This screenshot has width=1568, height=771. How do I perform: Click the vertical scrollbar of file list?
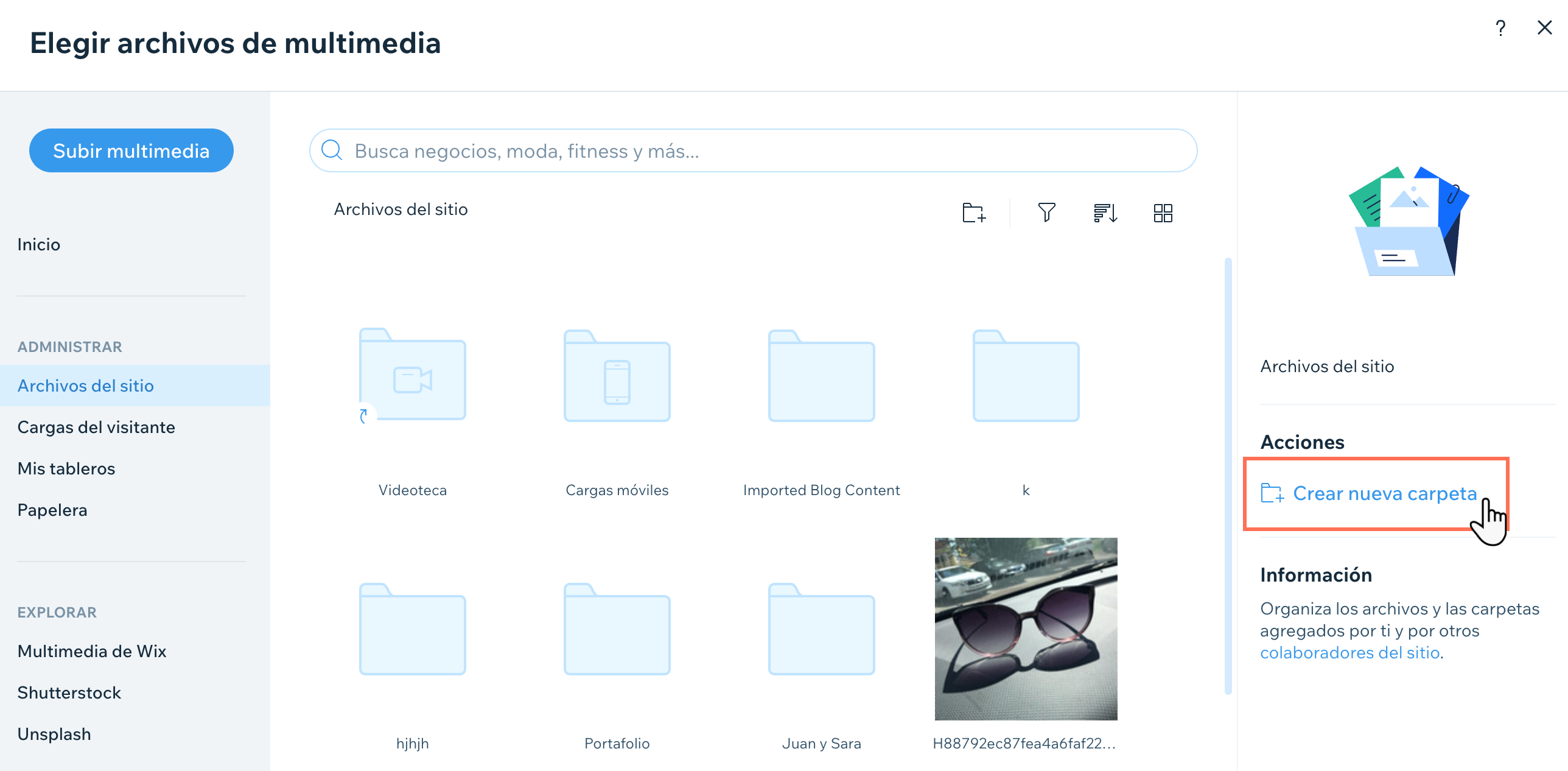coord(1228,475)
